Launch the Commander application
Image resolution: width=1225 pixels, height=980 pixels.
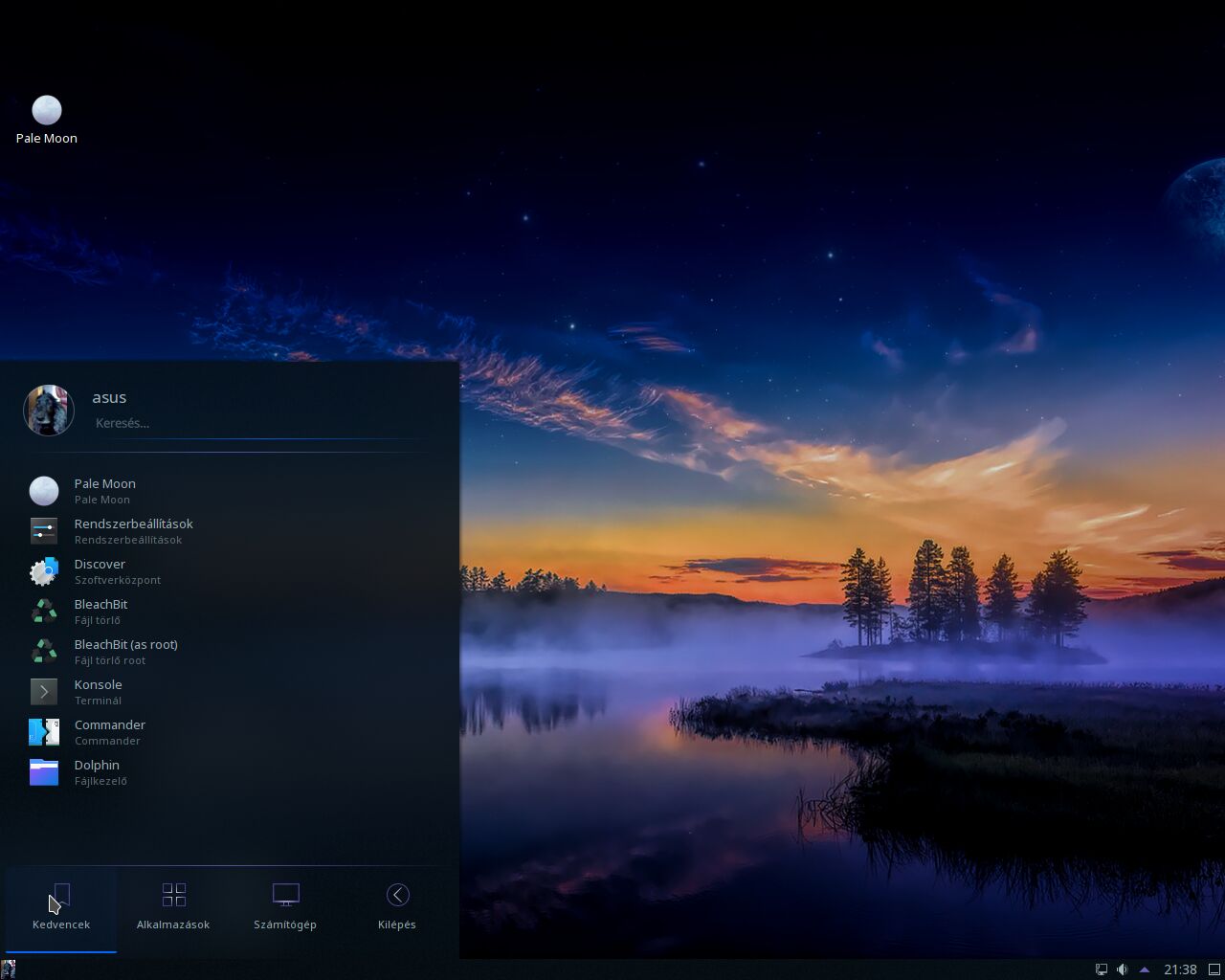click(230, 732)
